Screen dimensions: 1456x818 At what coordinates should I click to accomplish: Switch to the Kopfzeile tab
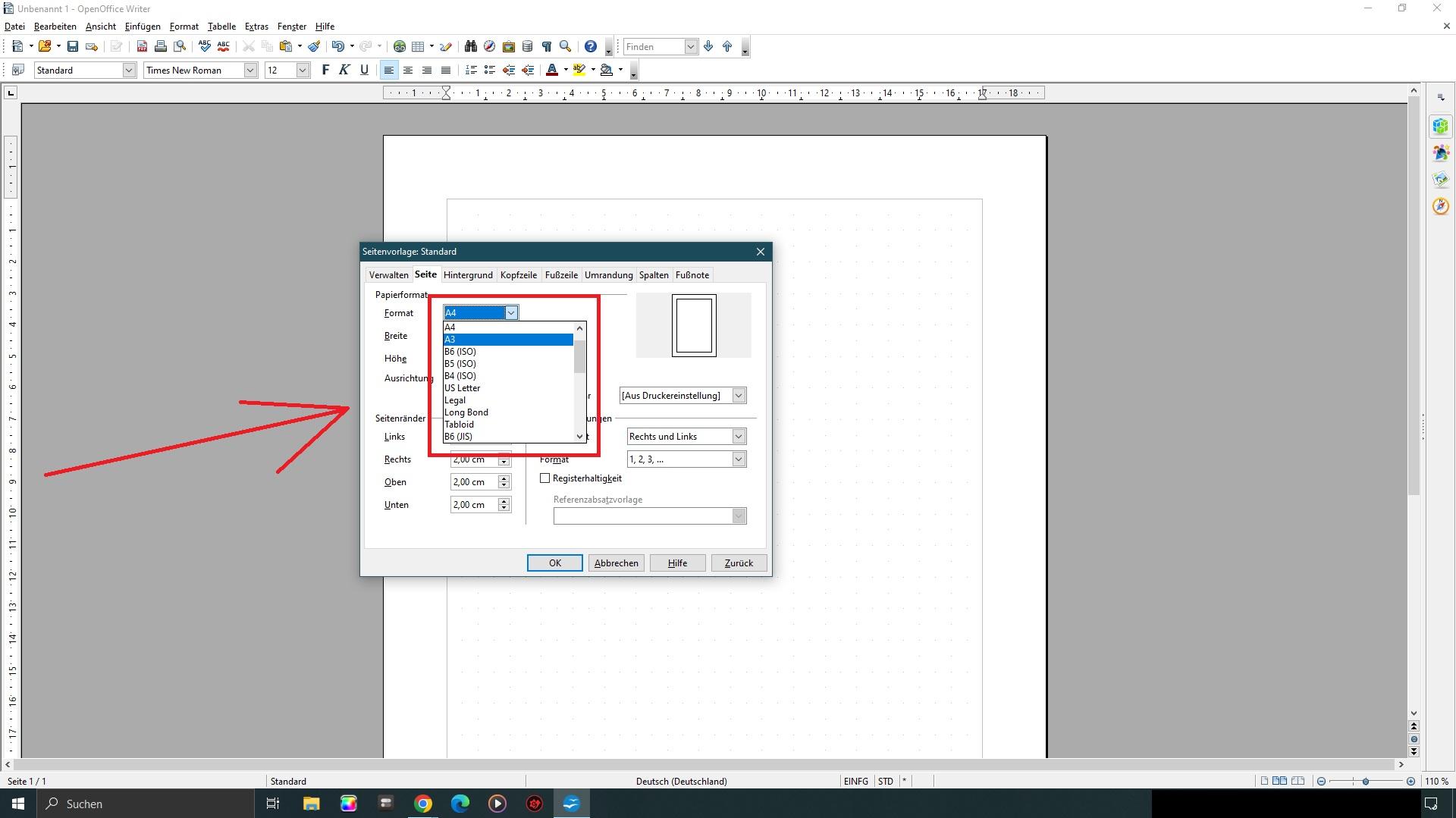(518, 275)
